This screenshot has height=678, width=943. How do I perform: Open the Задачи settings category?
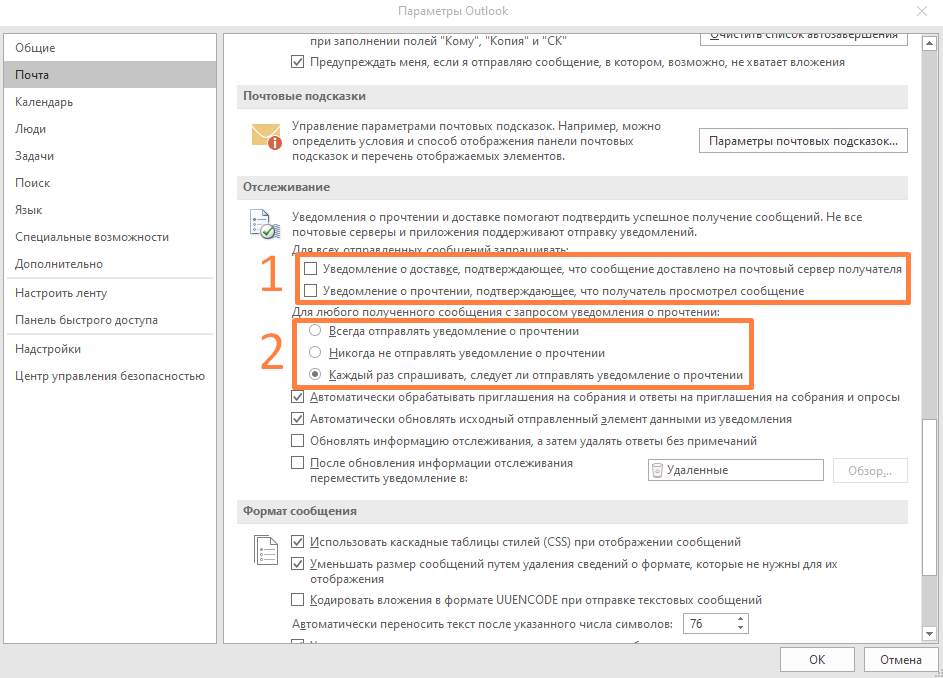pos(110,156)
